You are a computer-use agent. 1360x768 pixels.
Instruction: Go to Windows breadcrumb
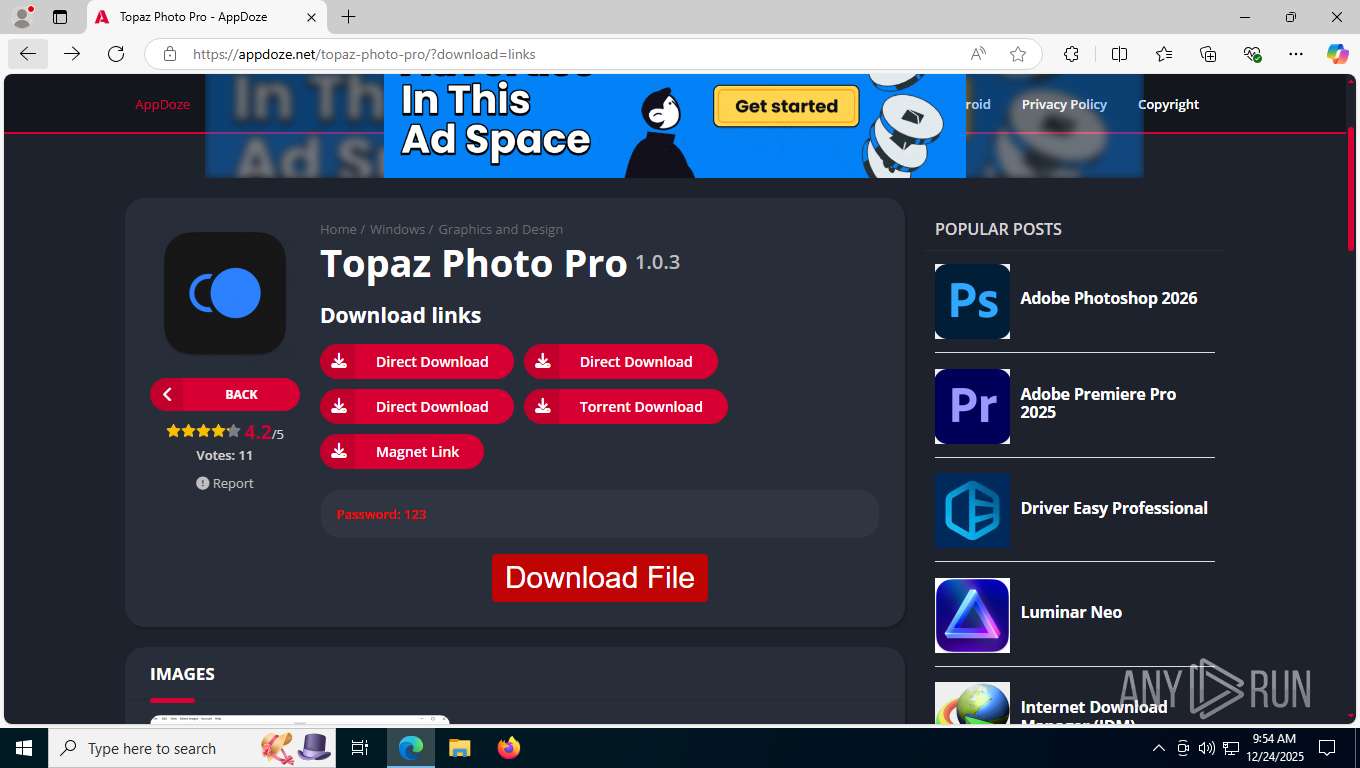(x=397, y=229)
